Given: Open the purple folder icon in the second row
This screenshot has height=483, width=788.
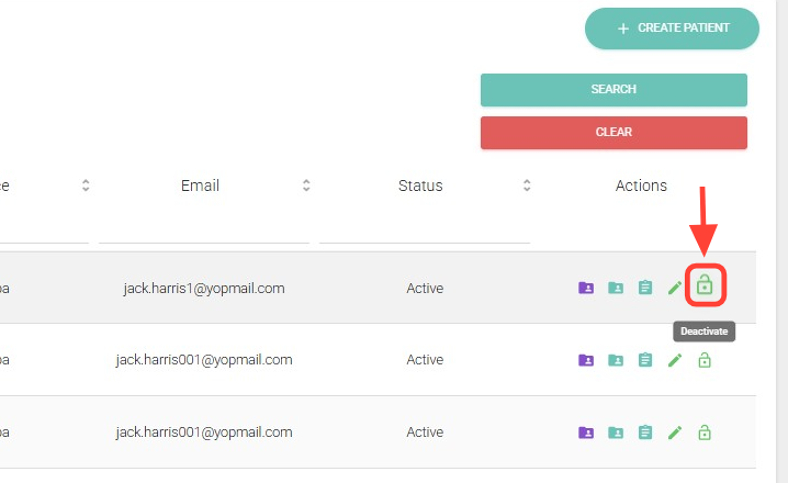Looking at the screenshot, I should click(586, 360).
